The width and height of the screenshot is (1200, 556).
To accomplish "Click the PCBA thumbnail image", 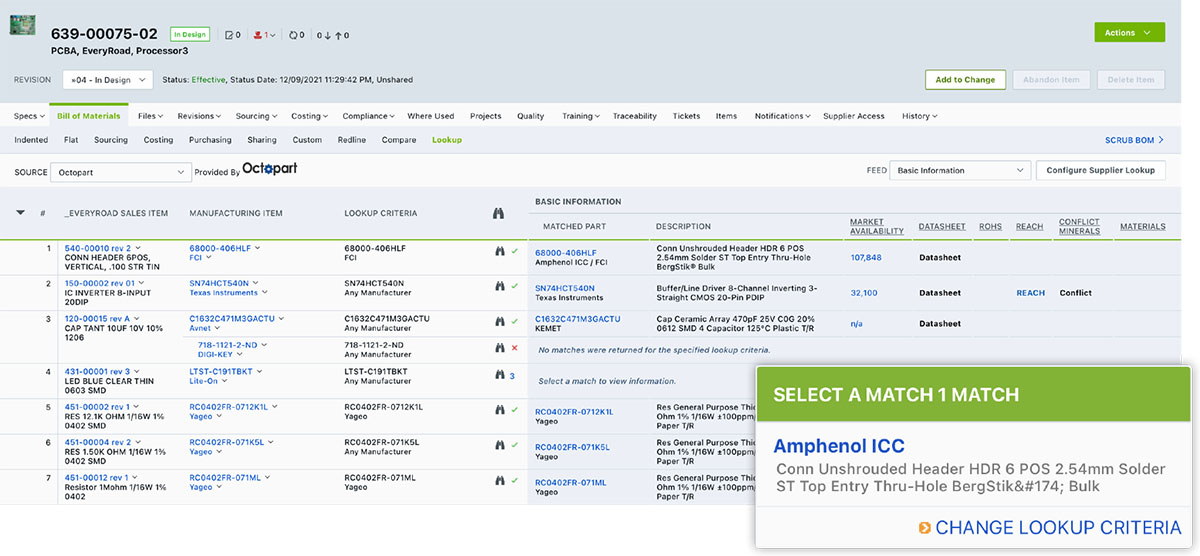I will tap(23, 25).
